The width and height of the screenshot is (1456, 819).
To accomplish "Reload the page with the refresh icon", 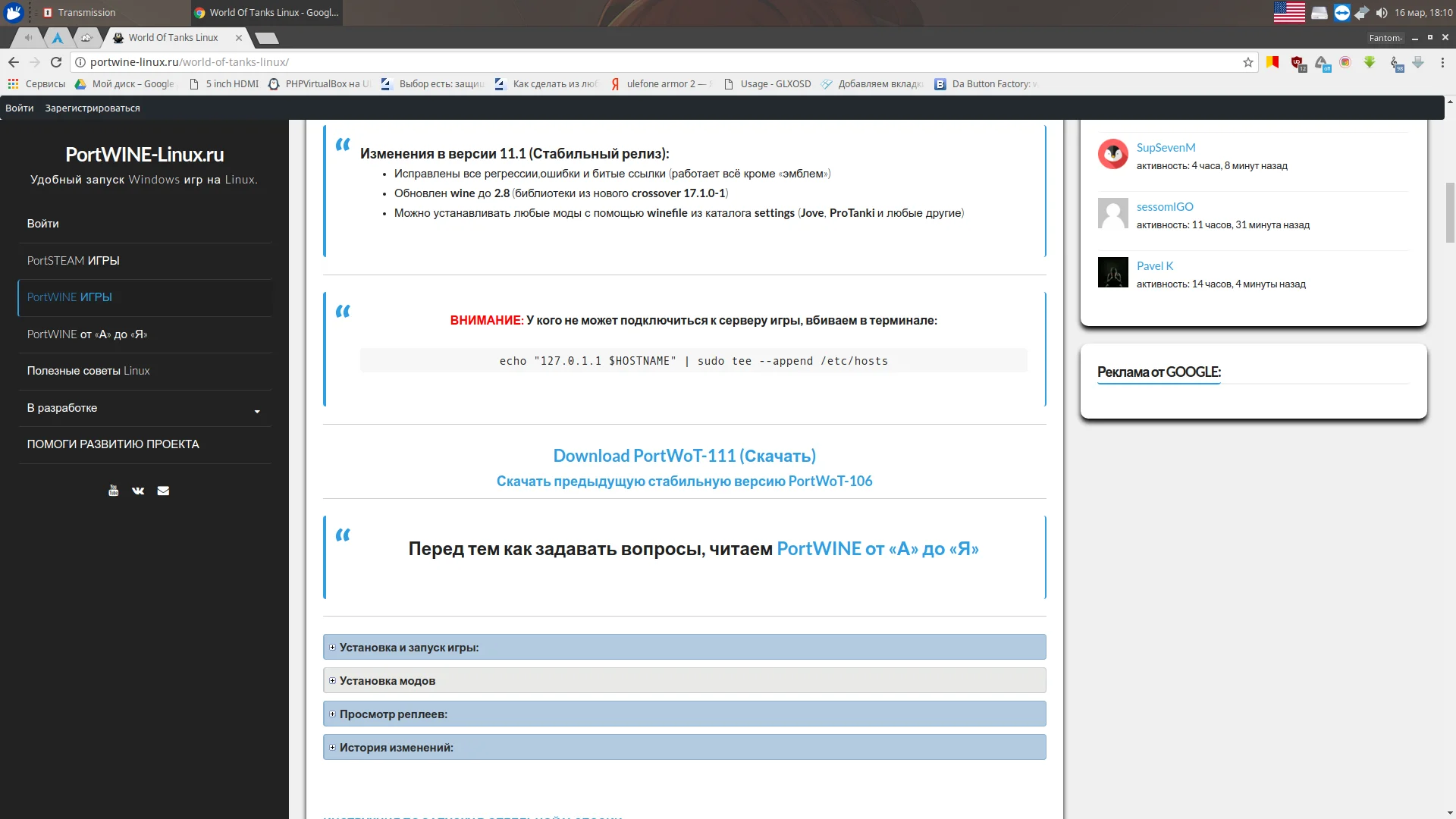I will tap(56, 62).
